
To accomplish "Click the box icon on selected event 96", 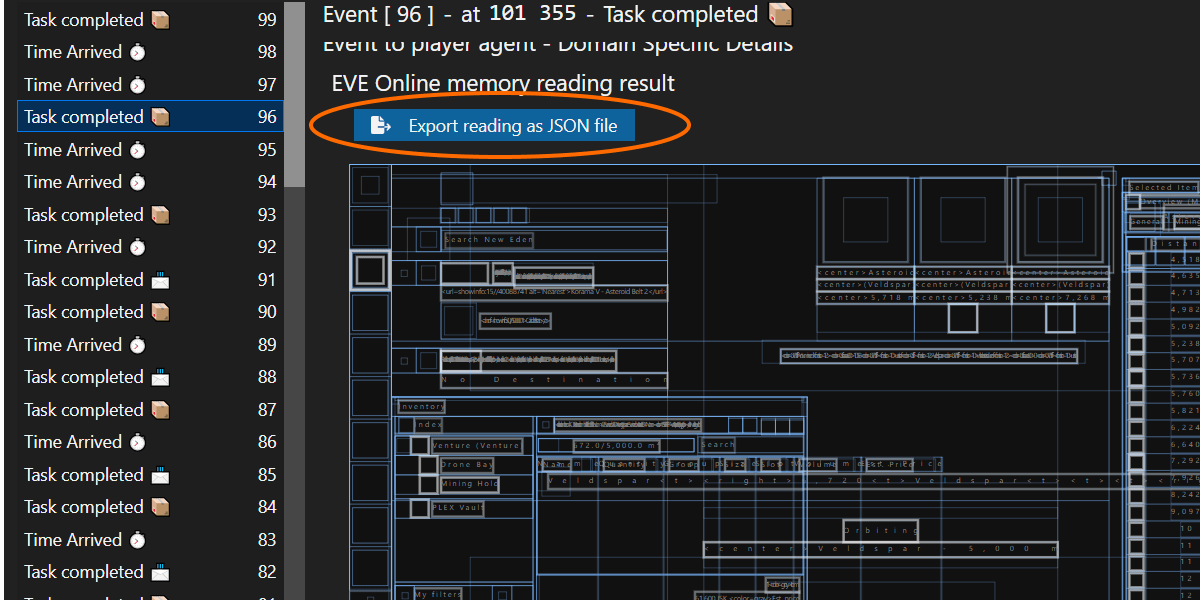I will [160, 117].
